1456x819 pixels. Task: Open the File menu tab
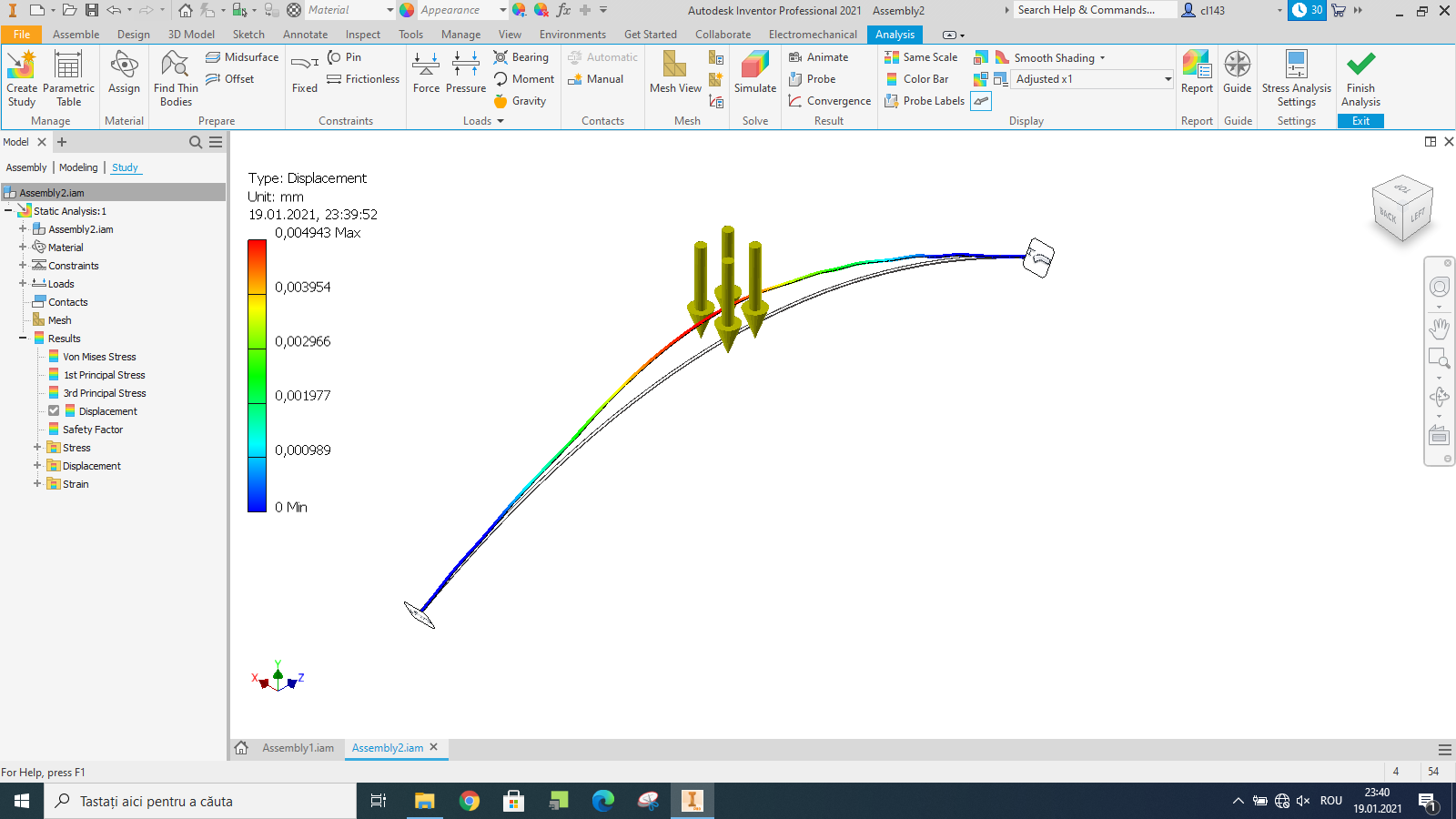(22, 35)
